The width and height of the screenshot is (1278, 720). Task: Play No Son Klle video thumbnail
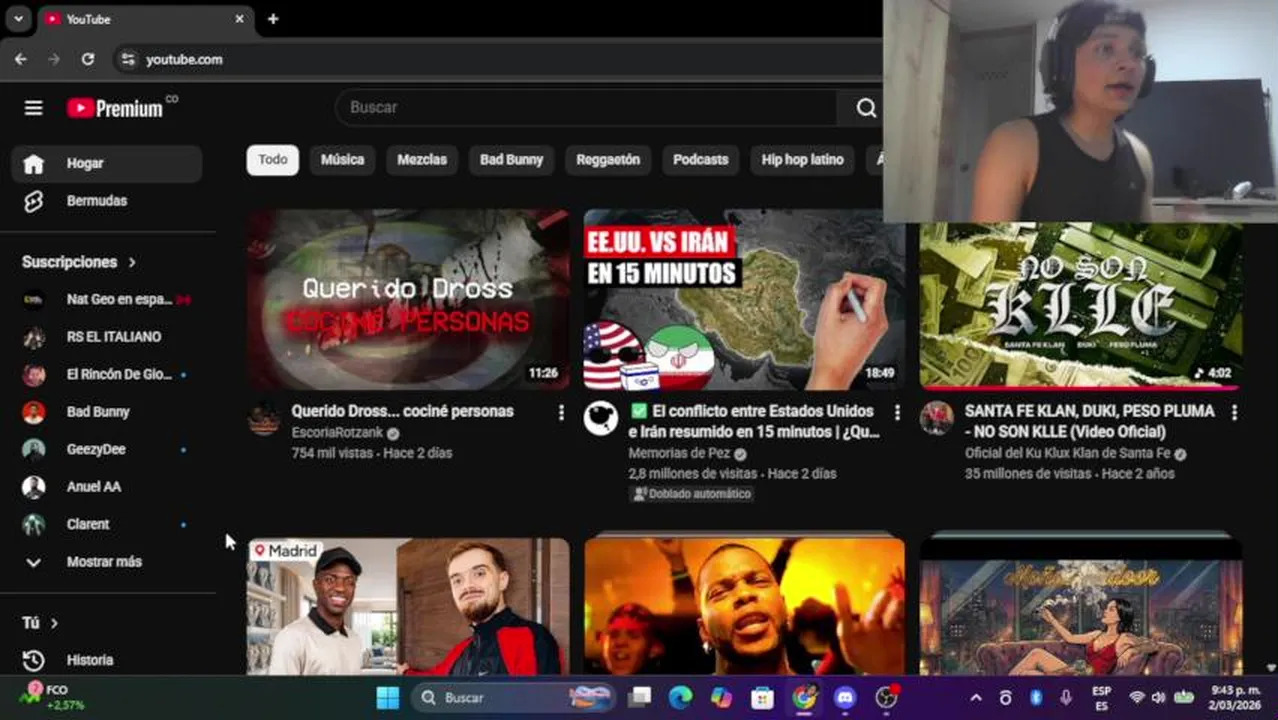[1081, 305]
